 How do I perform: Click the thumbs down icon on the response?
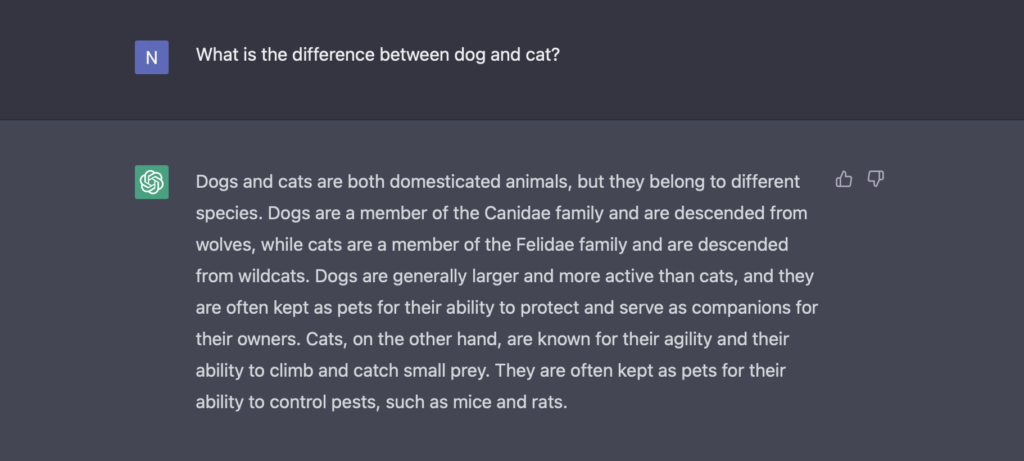[x=876, y=179]
